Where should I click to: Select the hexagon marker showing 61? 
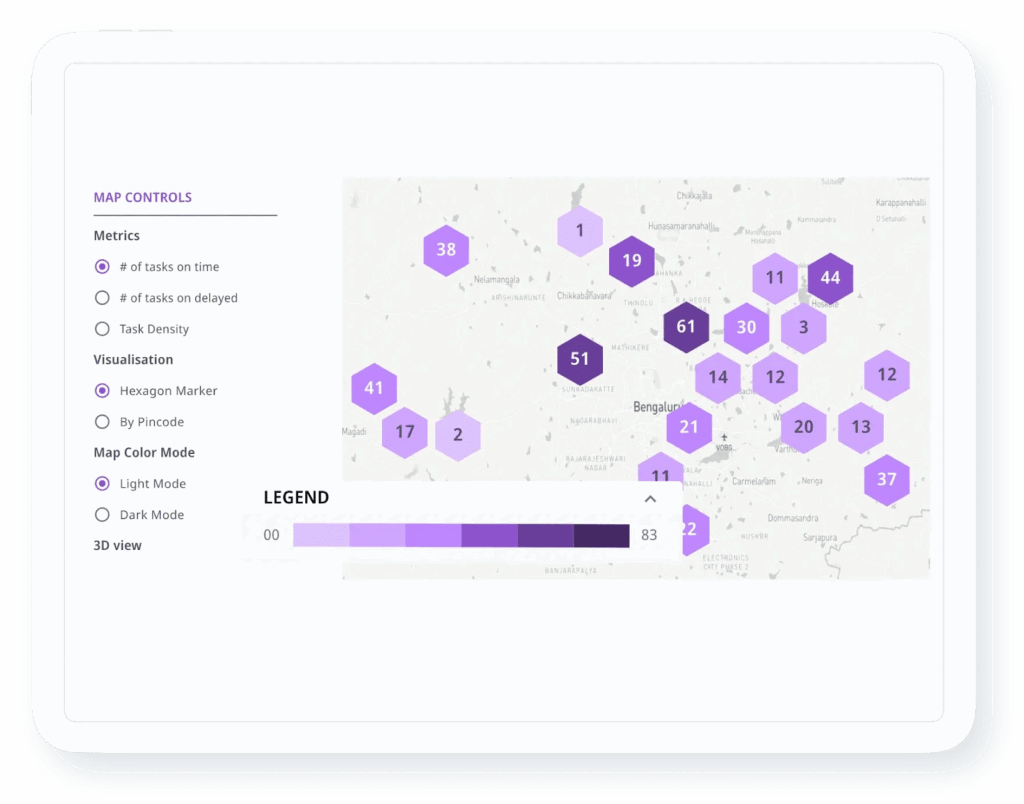point(686,327)
